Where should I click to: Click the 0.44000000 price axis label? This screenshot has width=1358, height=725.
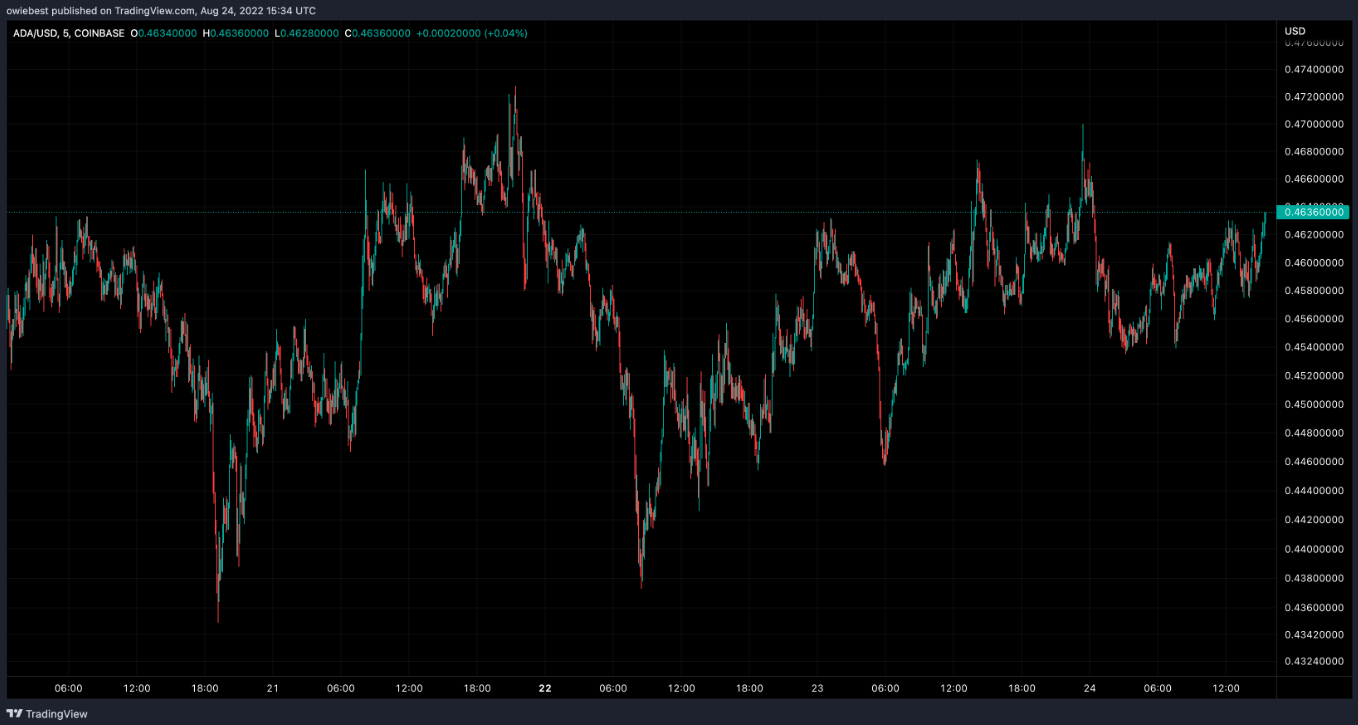1313,549
